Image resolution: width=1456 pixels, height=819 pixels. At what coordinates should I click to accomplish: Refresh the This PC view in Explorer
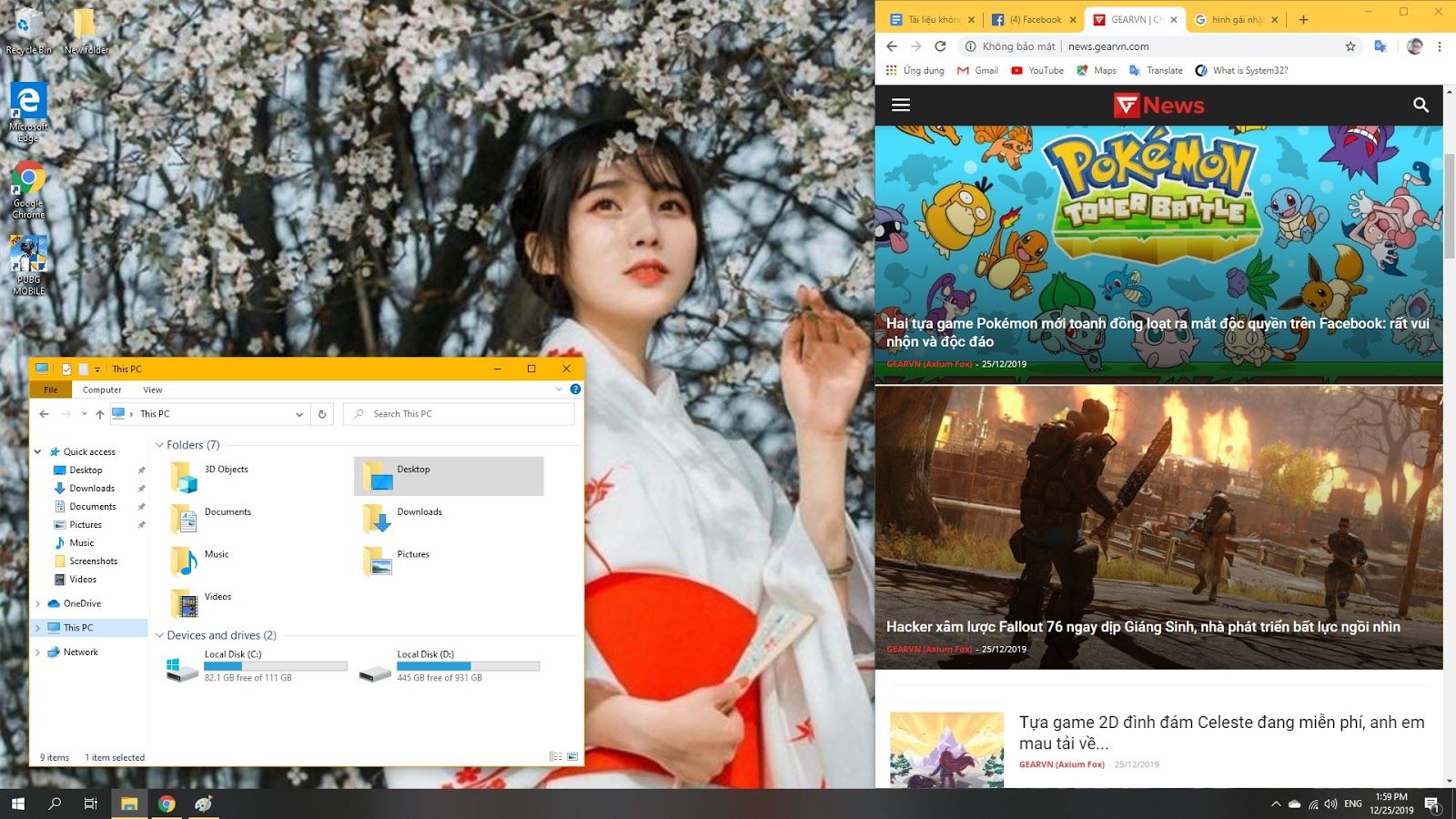point(322,414)
